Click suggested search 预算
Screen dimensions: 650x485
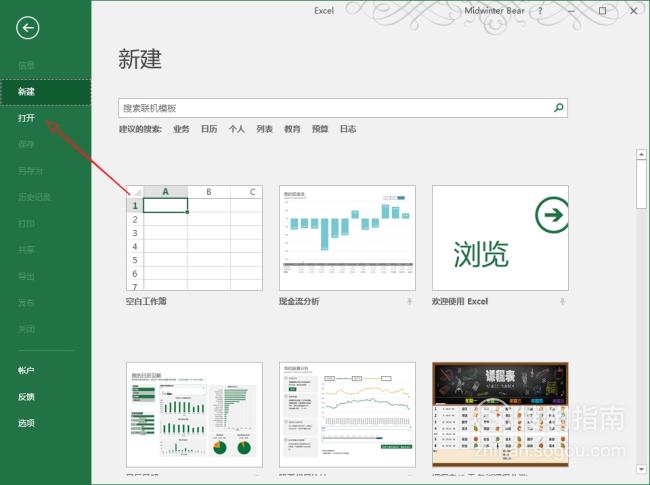(320, 129)
